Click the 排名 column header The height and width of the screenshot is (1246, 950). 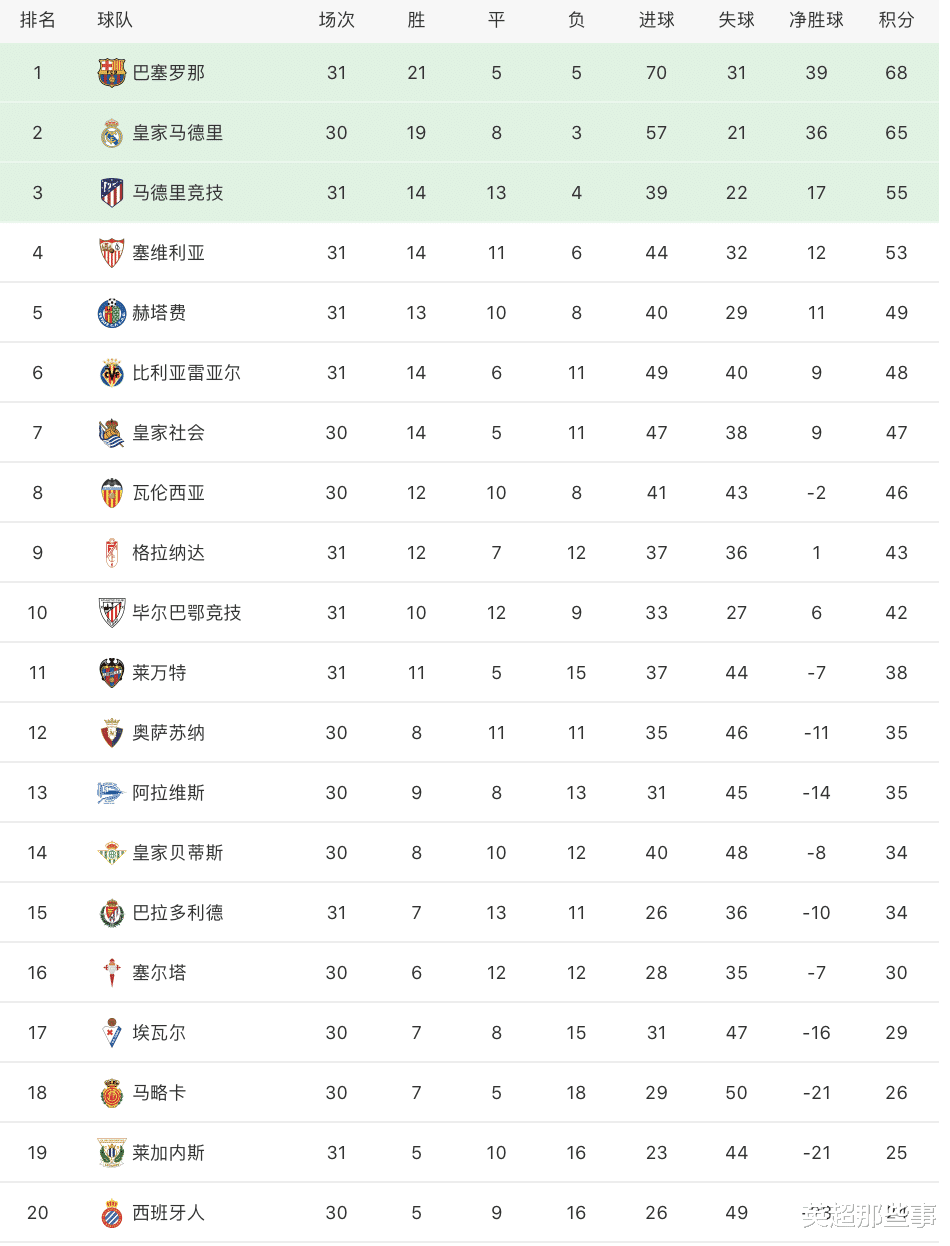click(x=37, y=20)
